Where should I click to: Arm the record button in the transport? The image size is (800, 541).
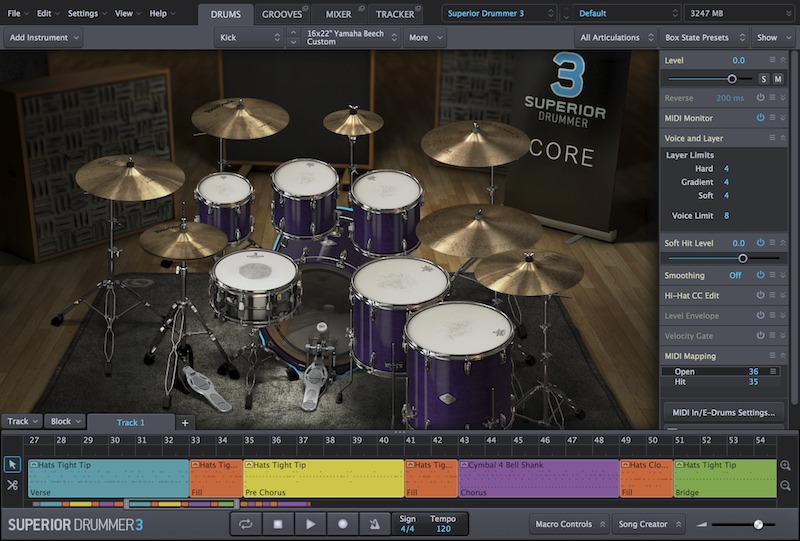(343, 524)
